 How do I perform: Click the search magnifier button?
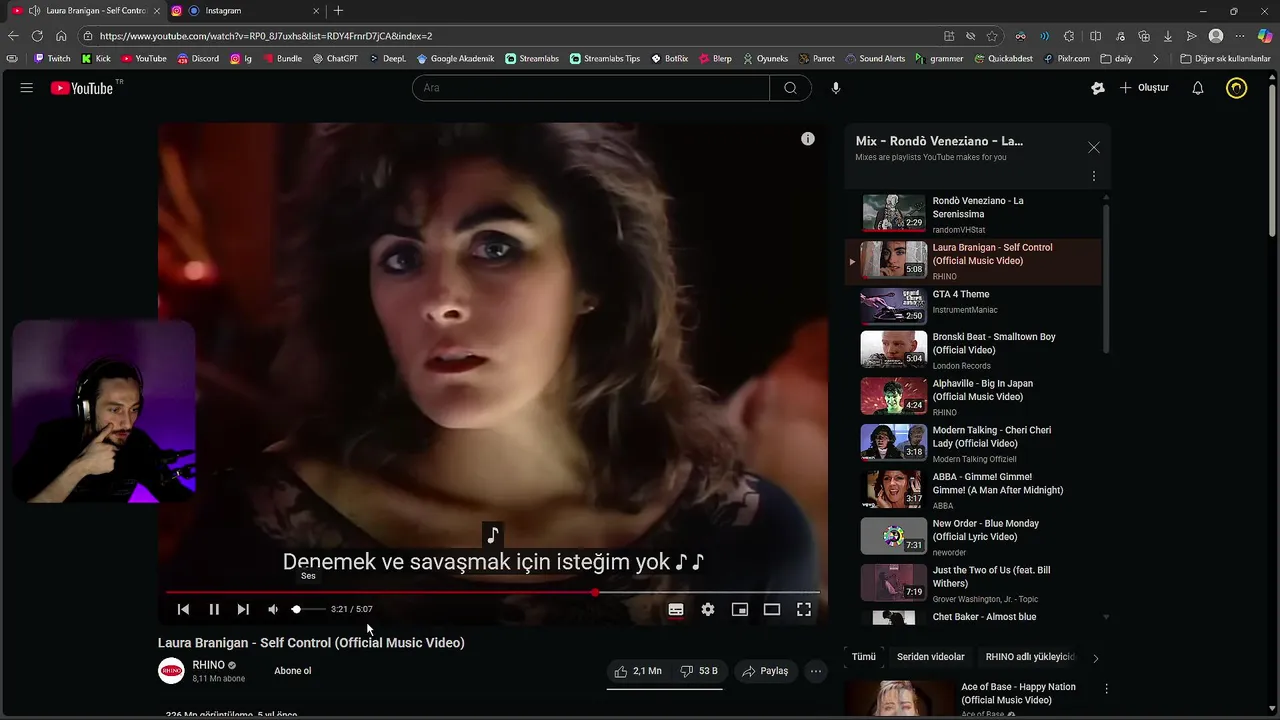click(x=790, y=88)
